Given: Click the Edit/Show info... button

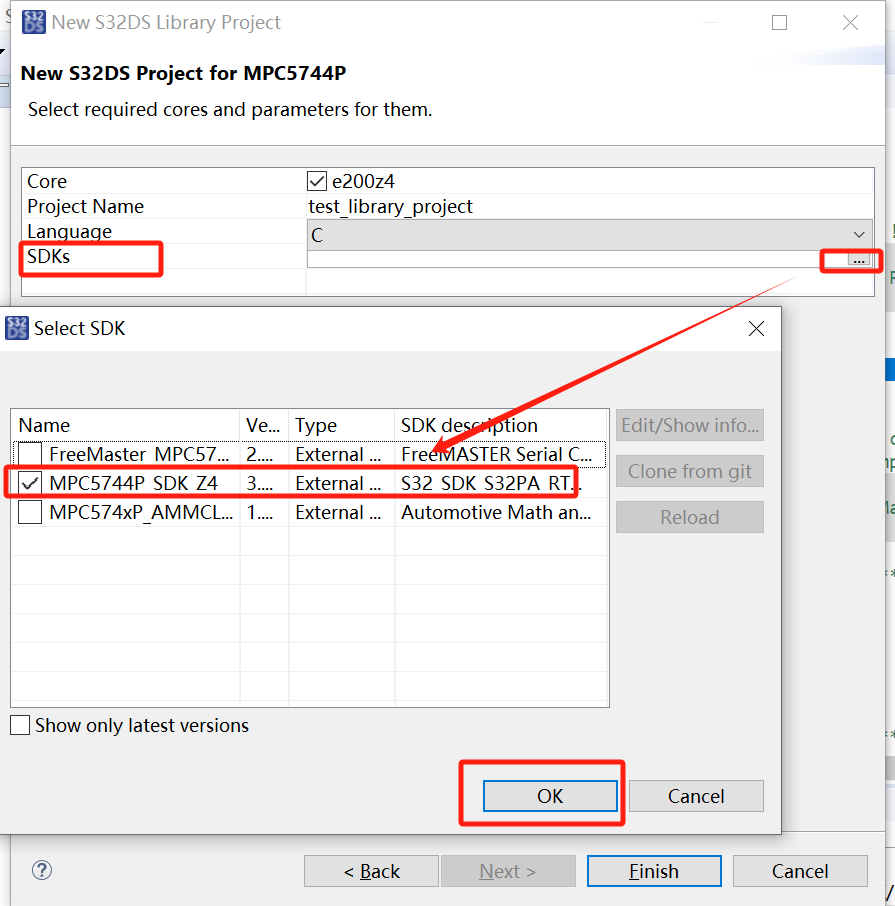Looking at the screenshot, I should click(x=690, y=425).
